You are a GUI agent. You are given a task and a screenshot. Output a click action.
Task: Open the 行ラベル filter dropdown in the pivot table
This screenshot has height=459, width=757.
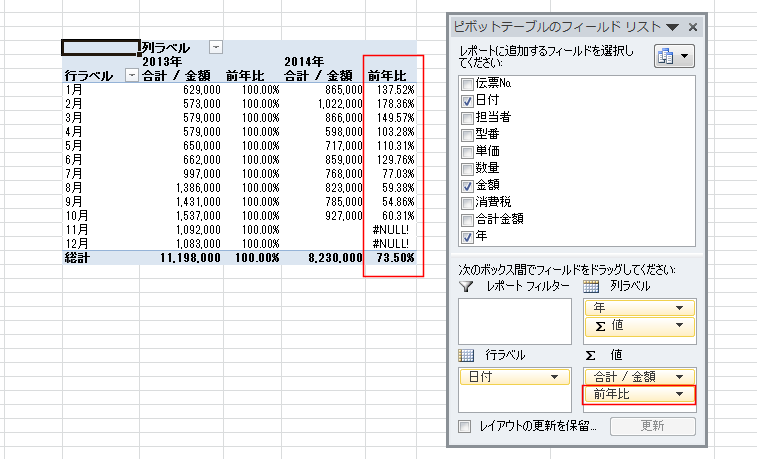[x=131, y=75]
